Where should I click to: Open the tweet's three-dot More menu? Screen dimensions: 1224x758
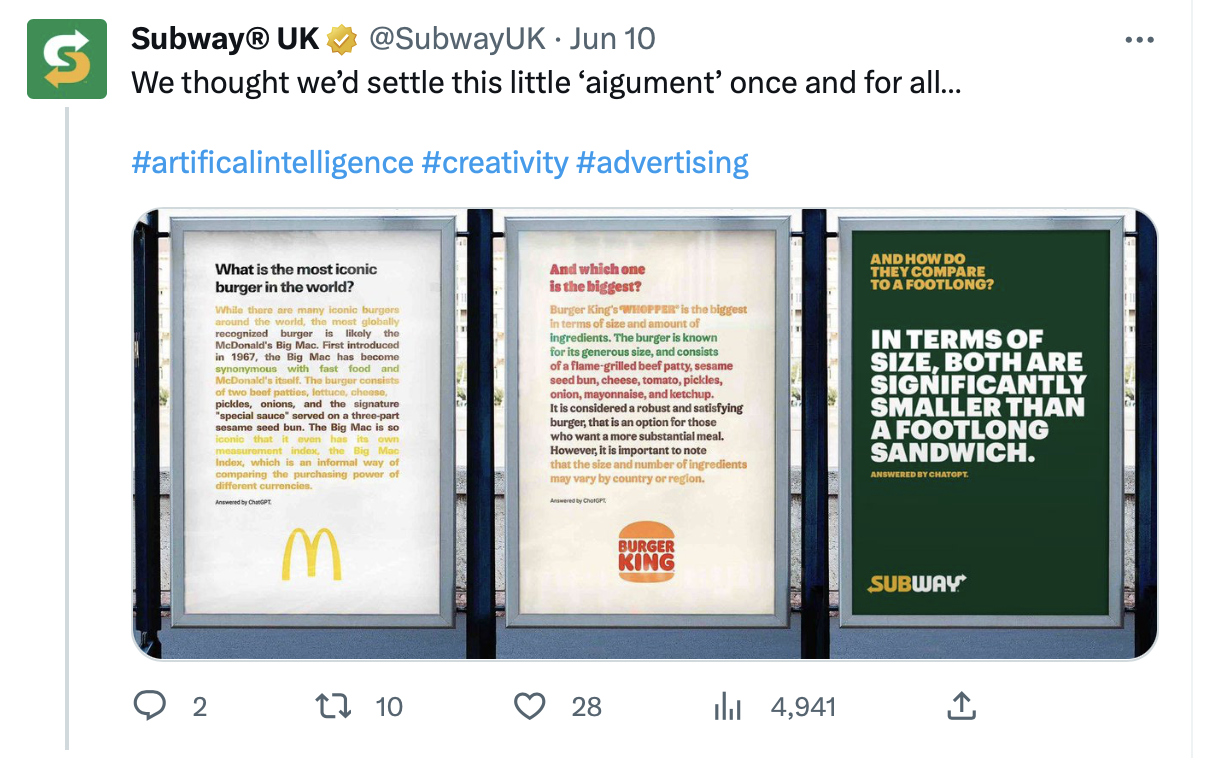point(1139,40)
